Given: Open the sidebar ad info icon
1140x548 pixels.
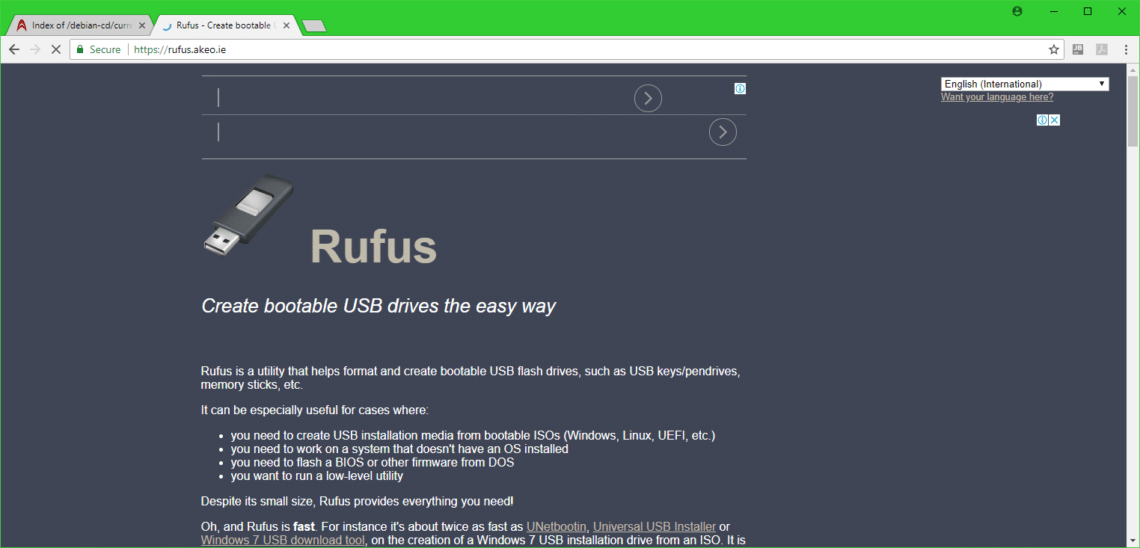Looking at the screenshot, I should (1042, 120).
